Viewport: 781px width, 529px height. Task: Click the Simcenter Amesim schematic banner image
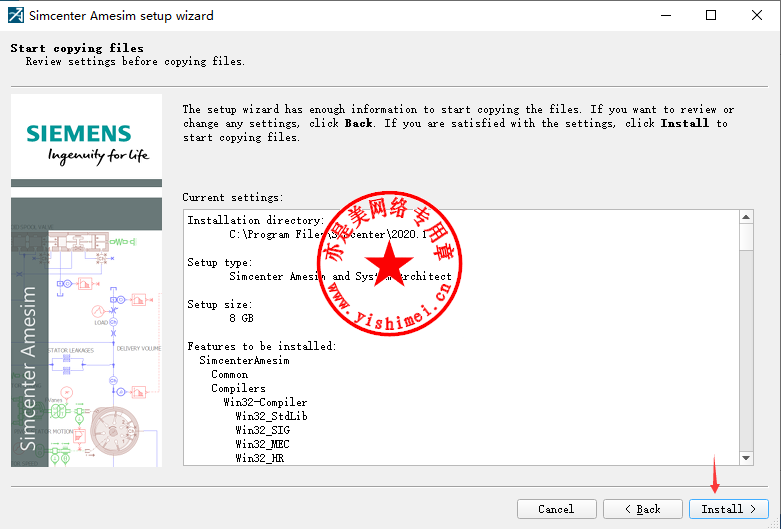(87, 332)
